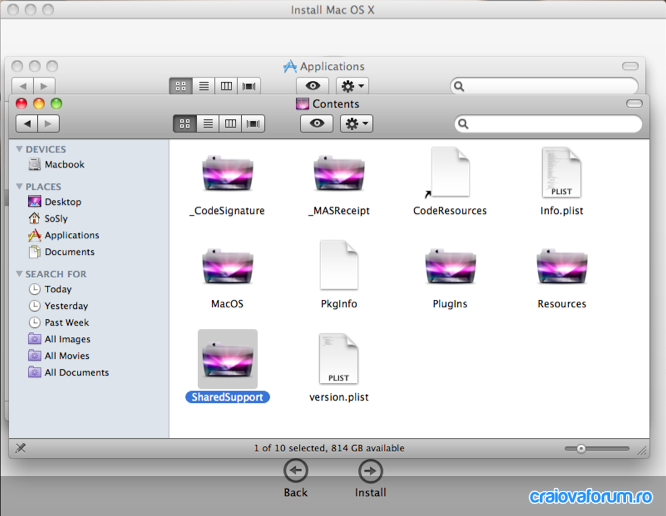Viewport: 666px width, 516px height.
Task: Switch Applications window to Cover Flow view
Action: click(x=249, y=86)
